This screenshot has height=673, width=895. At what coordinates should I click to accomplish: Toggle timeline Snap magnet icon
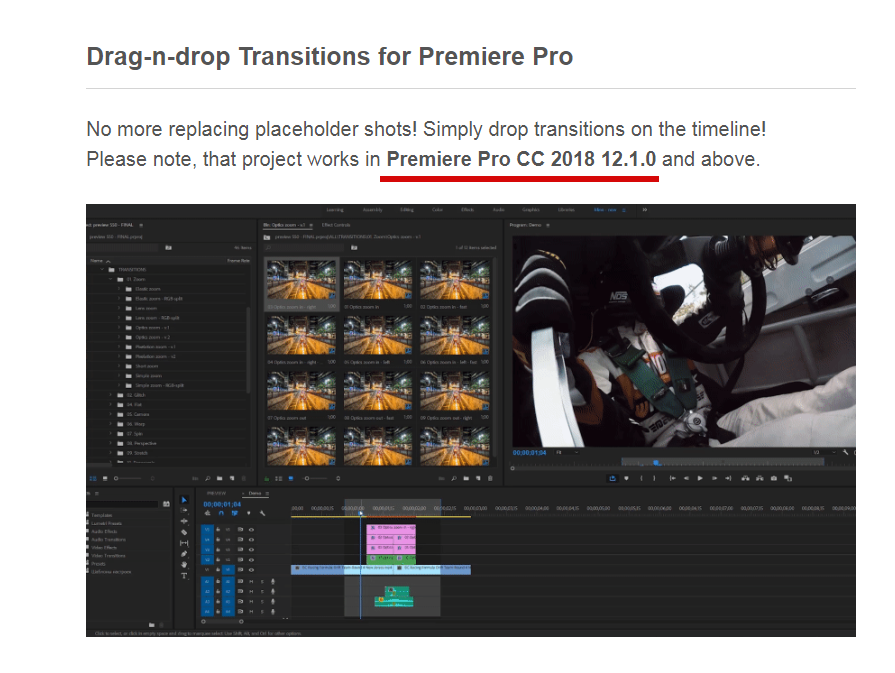[x=221, y=513]
